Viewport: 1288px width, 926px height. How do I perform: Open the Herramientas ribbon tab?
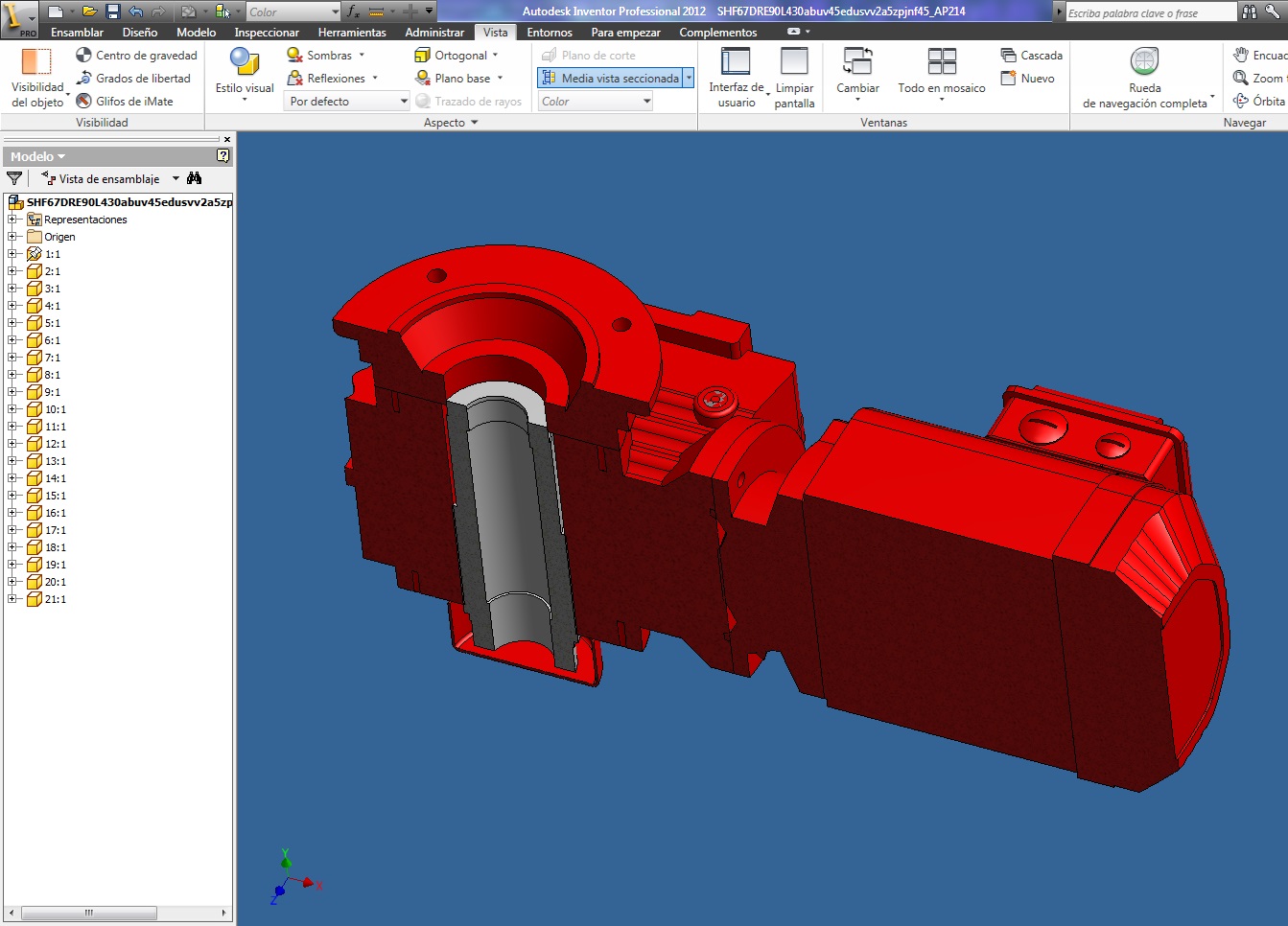click(x=352, y=33)
